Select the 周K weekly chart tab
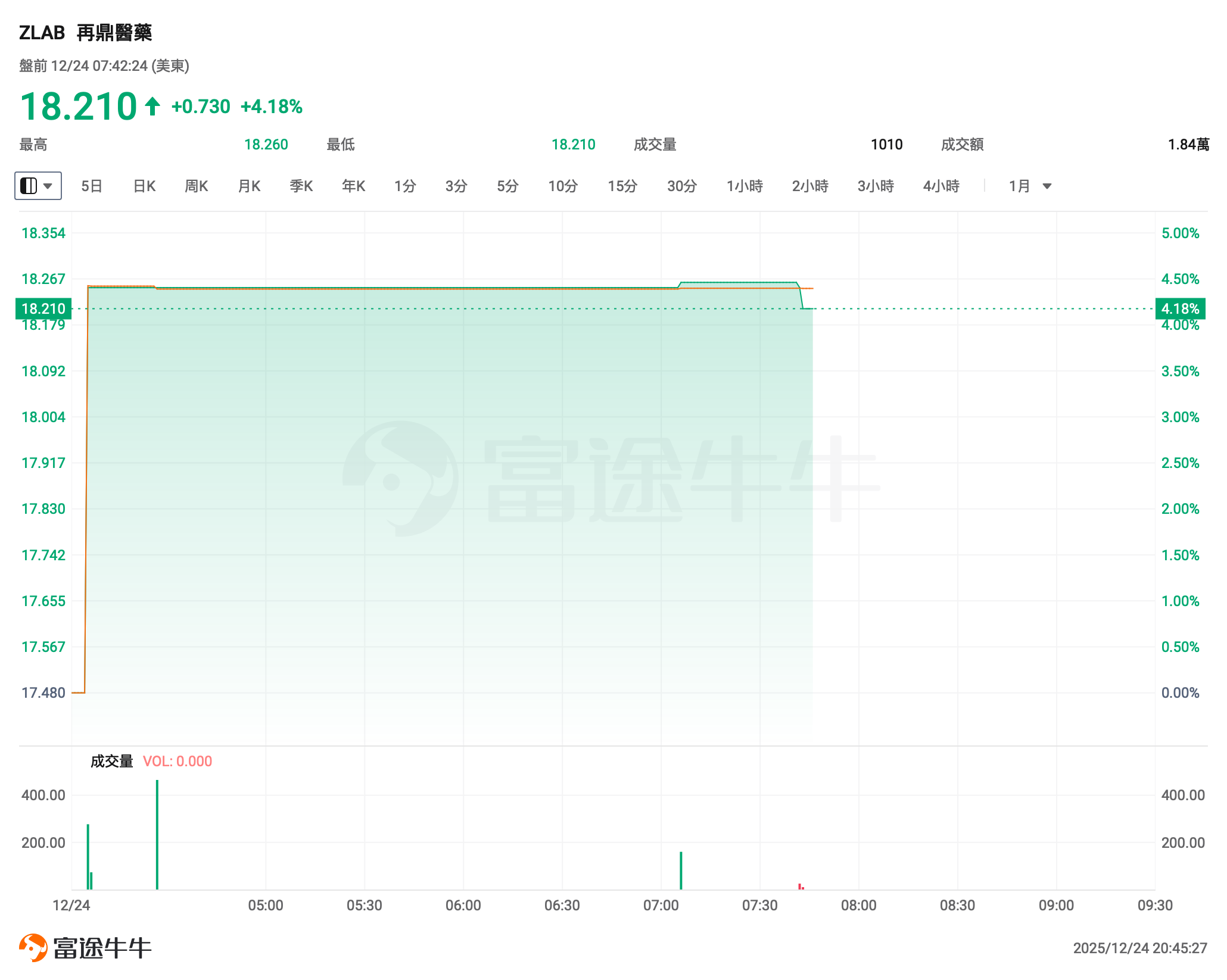1227x980 pixels. point(197,186)
